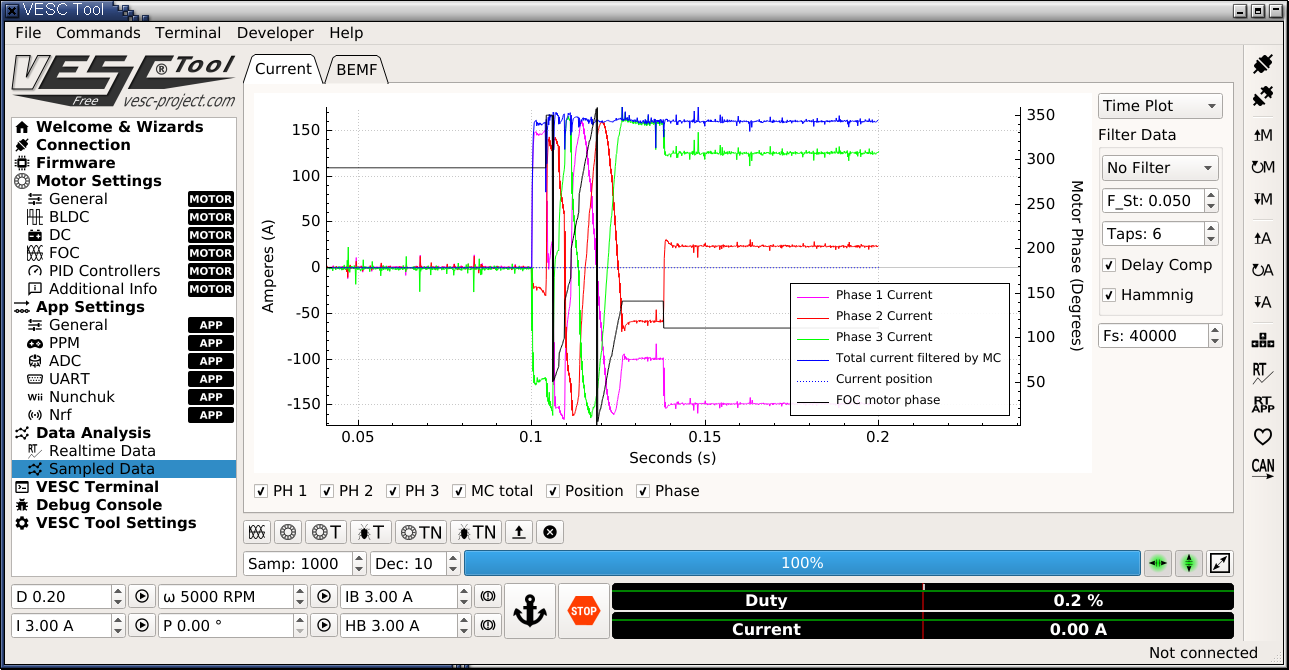The image size is (1289, 670).
Task: Click the bug-with-TN sample button
Action: [476, 532]
